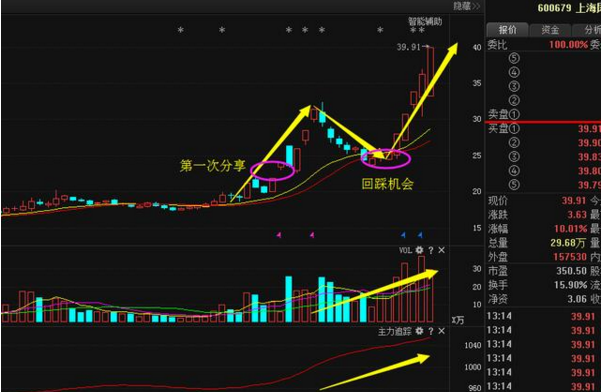Show help for 主力追踪 indicator
601x392 pixels.
[x=431, y=331]
